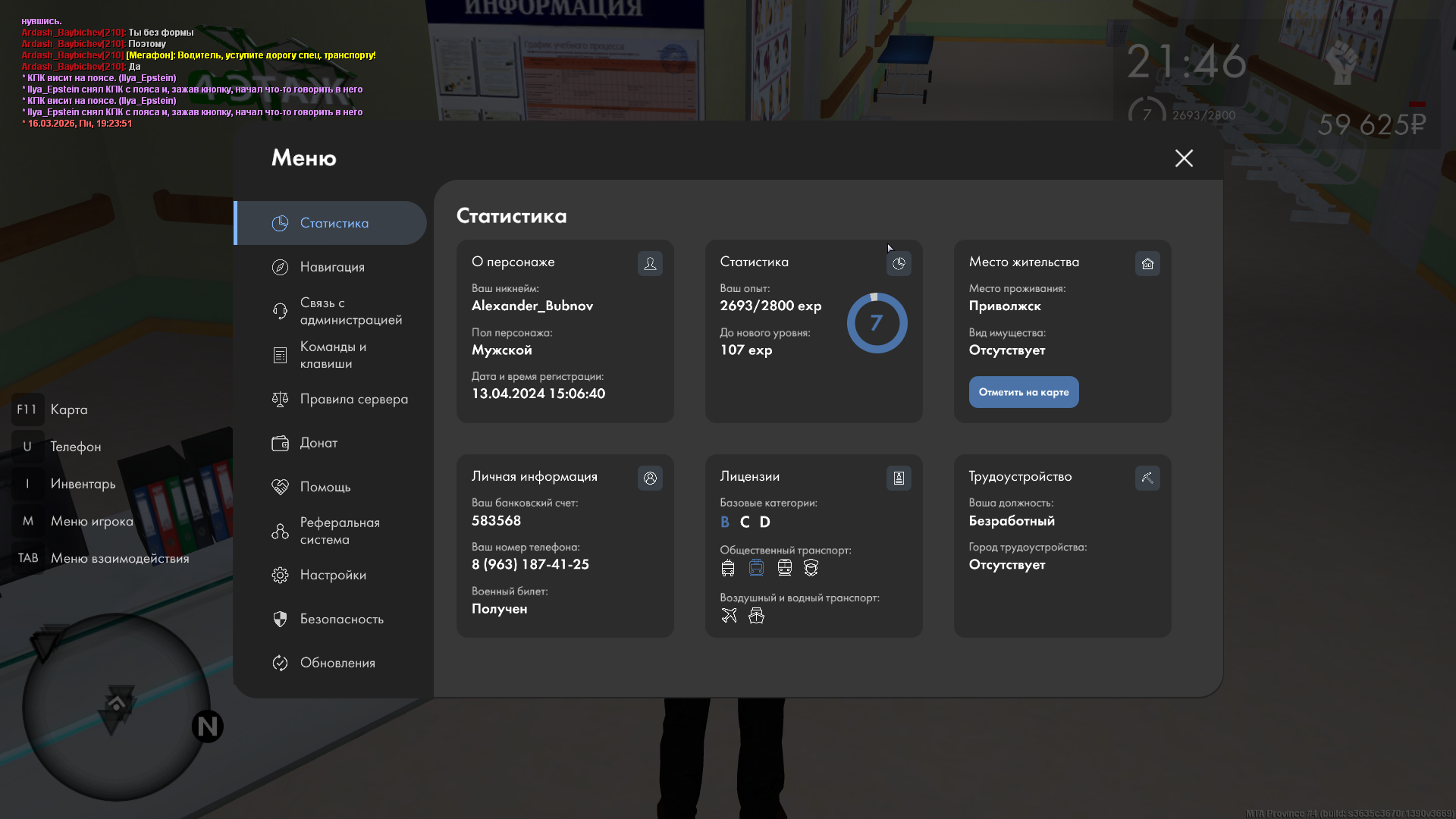Click the airplane license icon
The width and height of the screenshot is (1456, 819).
tap(729, 615)
